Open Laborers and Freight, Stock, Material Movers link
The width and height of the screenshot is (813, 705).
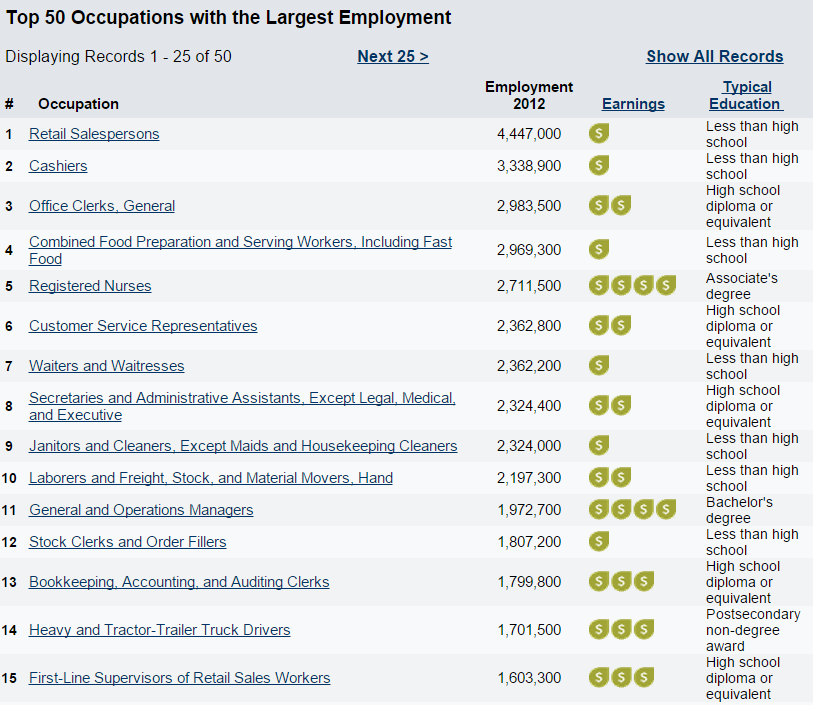pos(211,478)
